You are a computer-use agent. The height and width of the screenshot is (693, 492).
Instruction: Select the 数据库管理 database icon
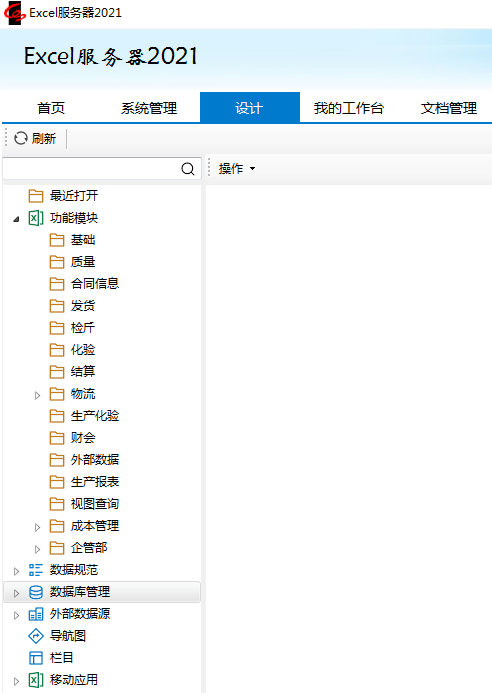point(36,592)
